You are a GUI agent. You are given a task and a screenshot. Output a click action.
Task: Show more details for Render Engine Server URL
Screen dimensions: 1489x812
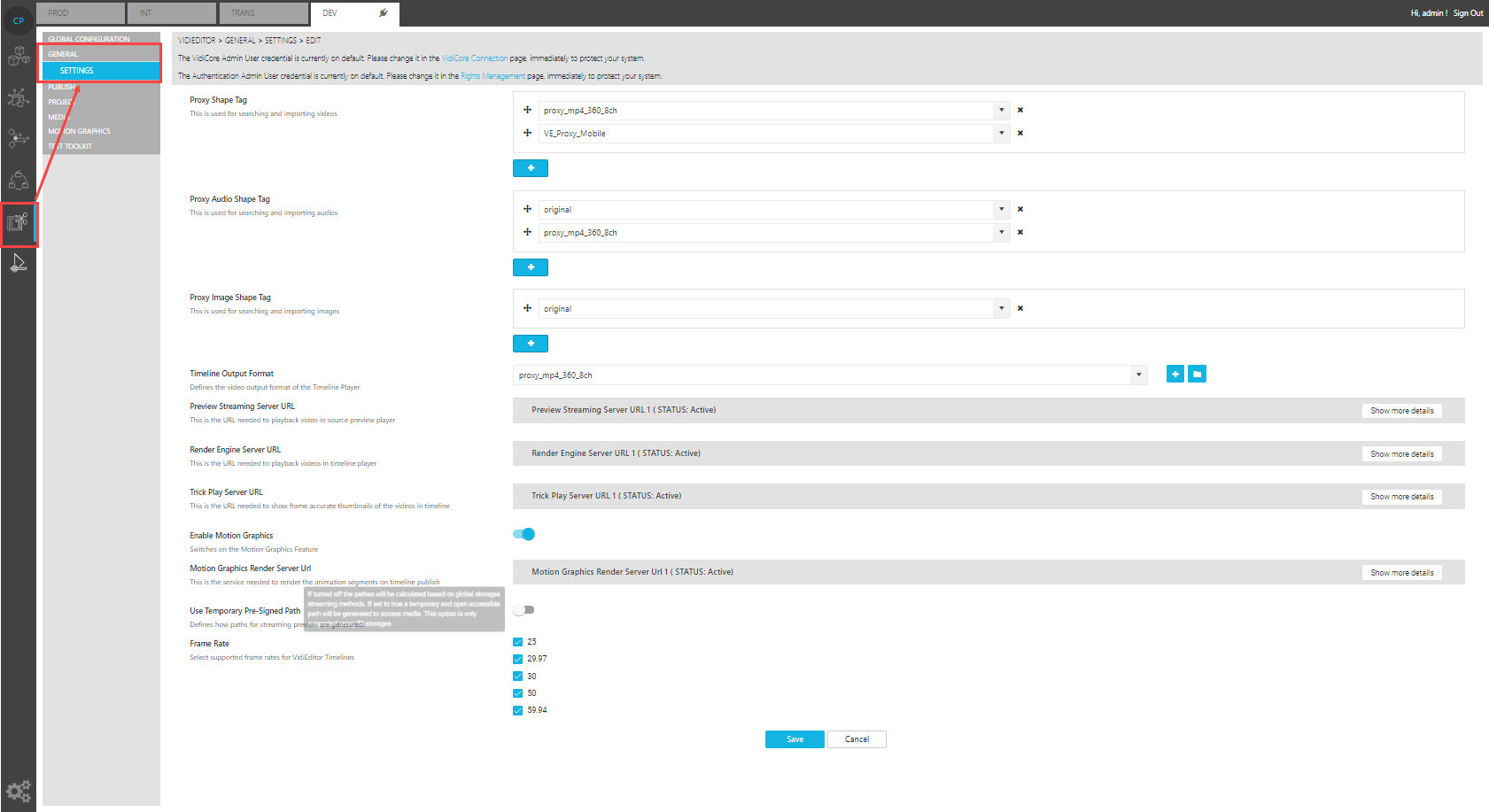1401,454
